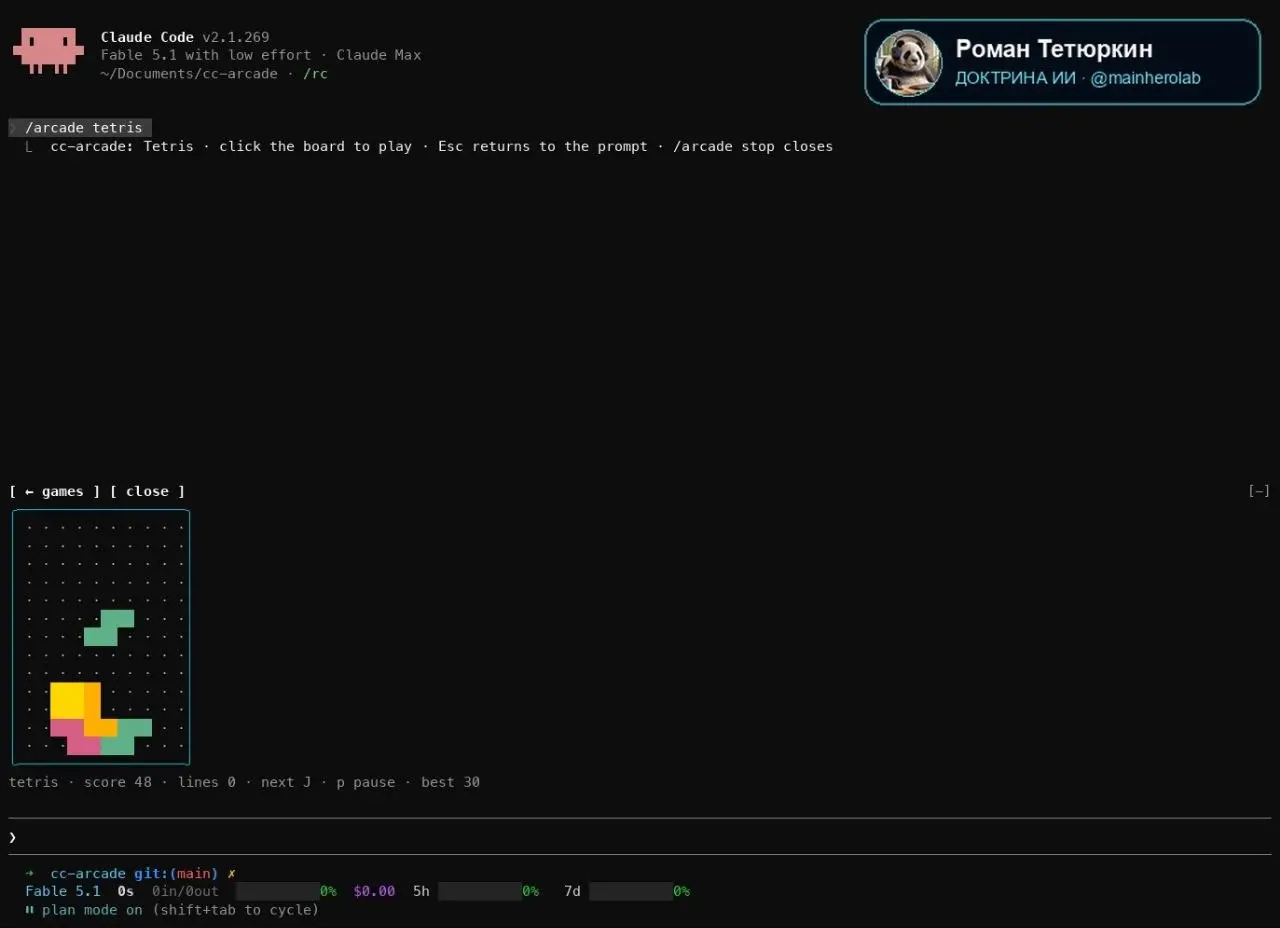Close the arcade panel with [ close ]
The width and height of the screenshot is (1280, 928).
(x=148, y=491)
